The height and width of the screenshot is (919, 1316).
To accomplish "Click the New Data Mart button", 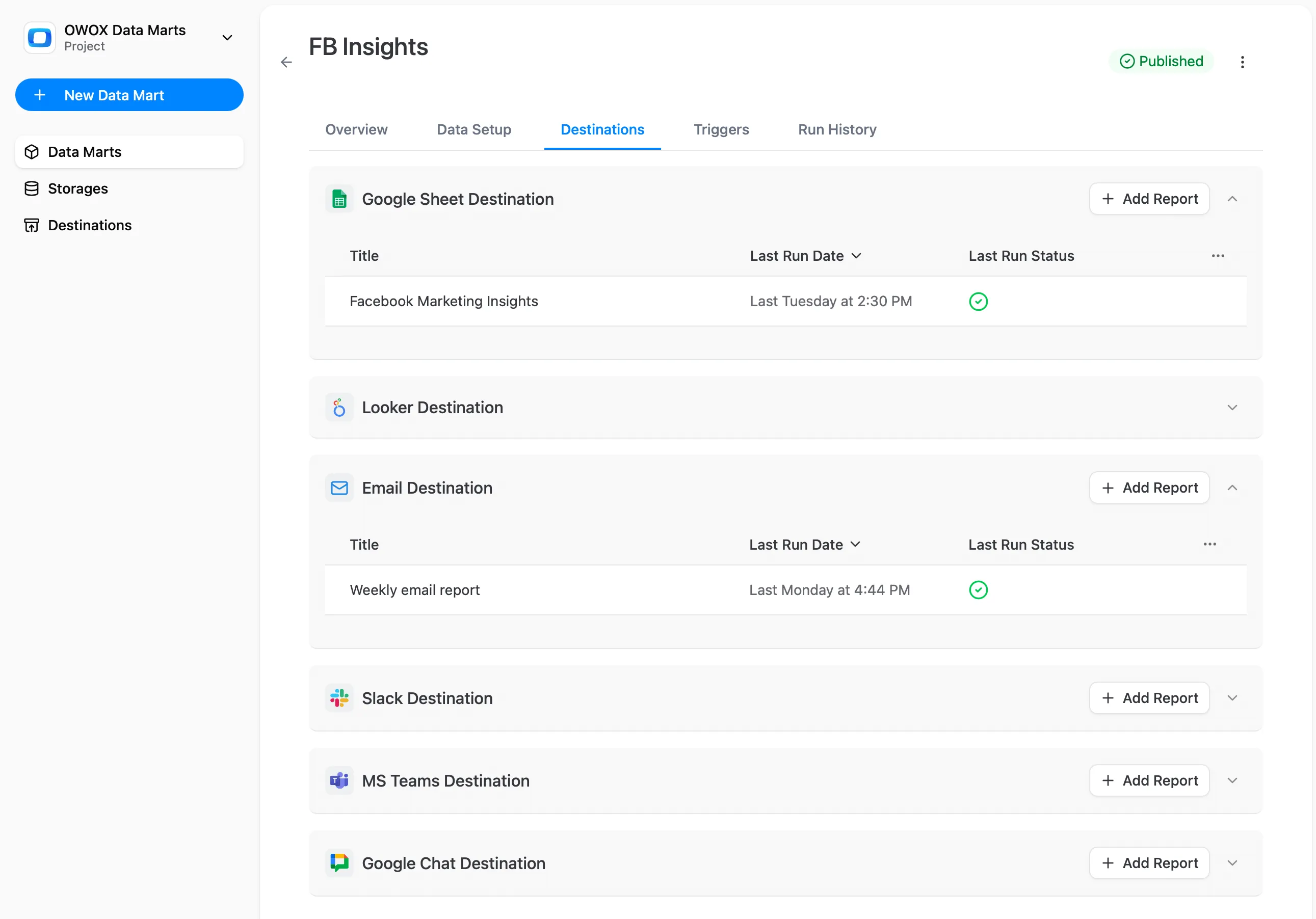I will pyautogui.click(x=129, y=95).
